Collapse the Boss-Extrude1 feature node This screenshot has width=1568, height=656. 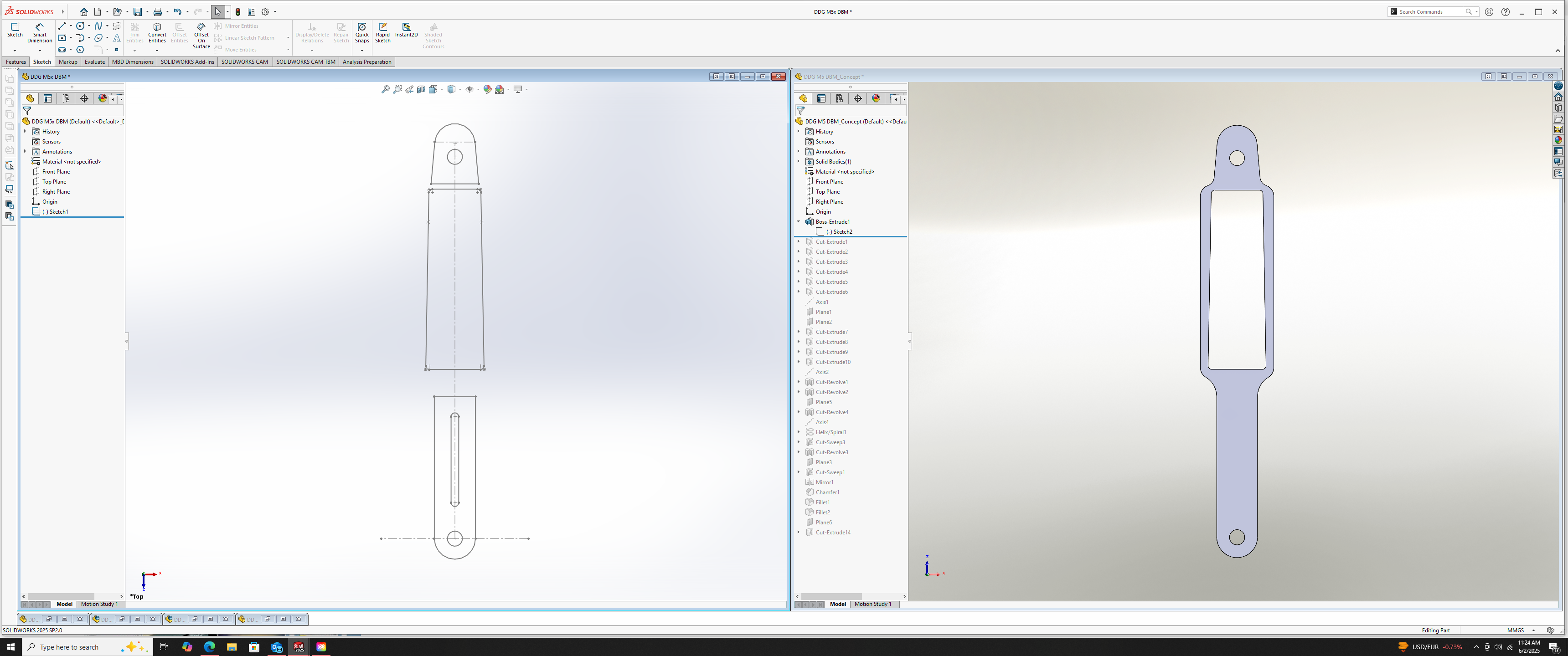(799, 221)
